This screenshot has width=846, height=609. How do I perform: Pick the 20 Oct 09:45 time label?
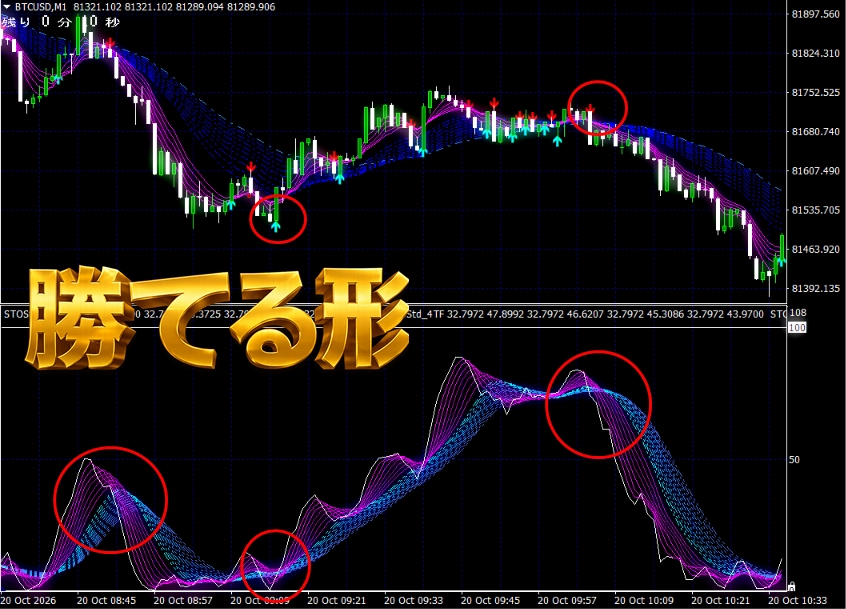pos(490,600)
